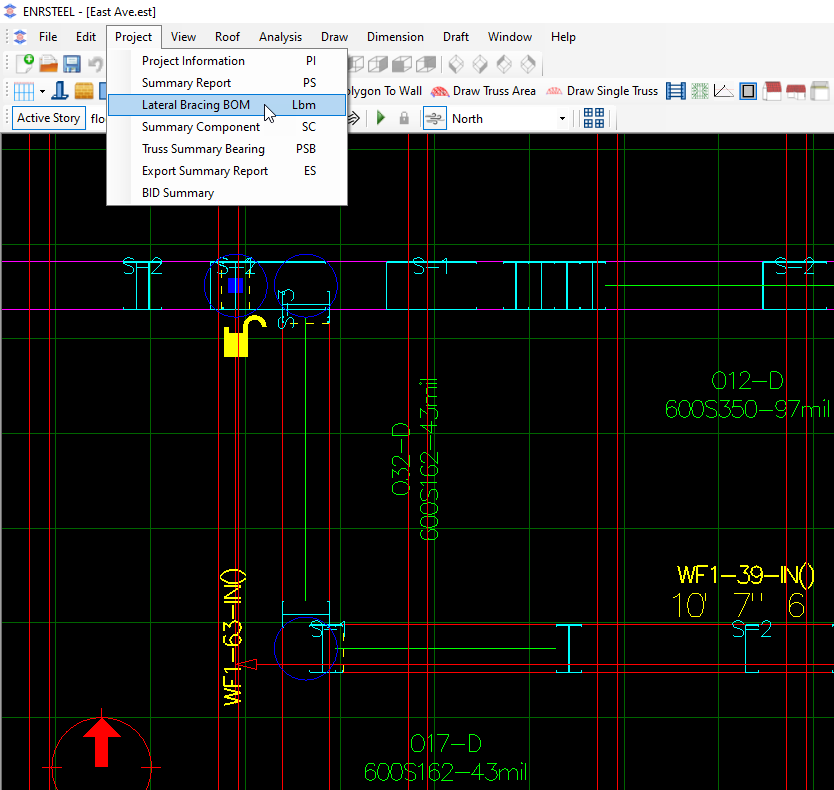Image resolution: width=834 pixels, height=790 pixels.
Task: Save the project with floppy disk icon
Action: tap(72, 64)
